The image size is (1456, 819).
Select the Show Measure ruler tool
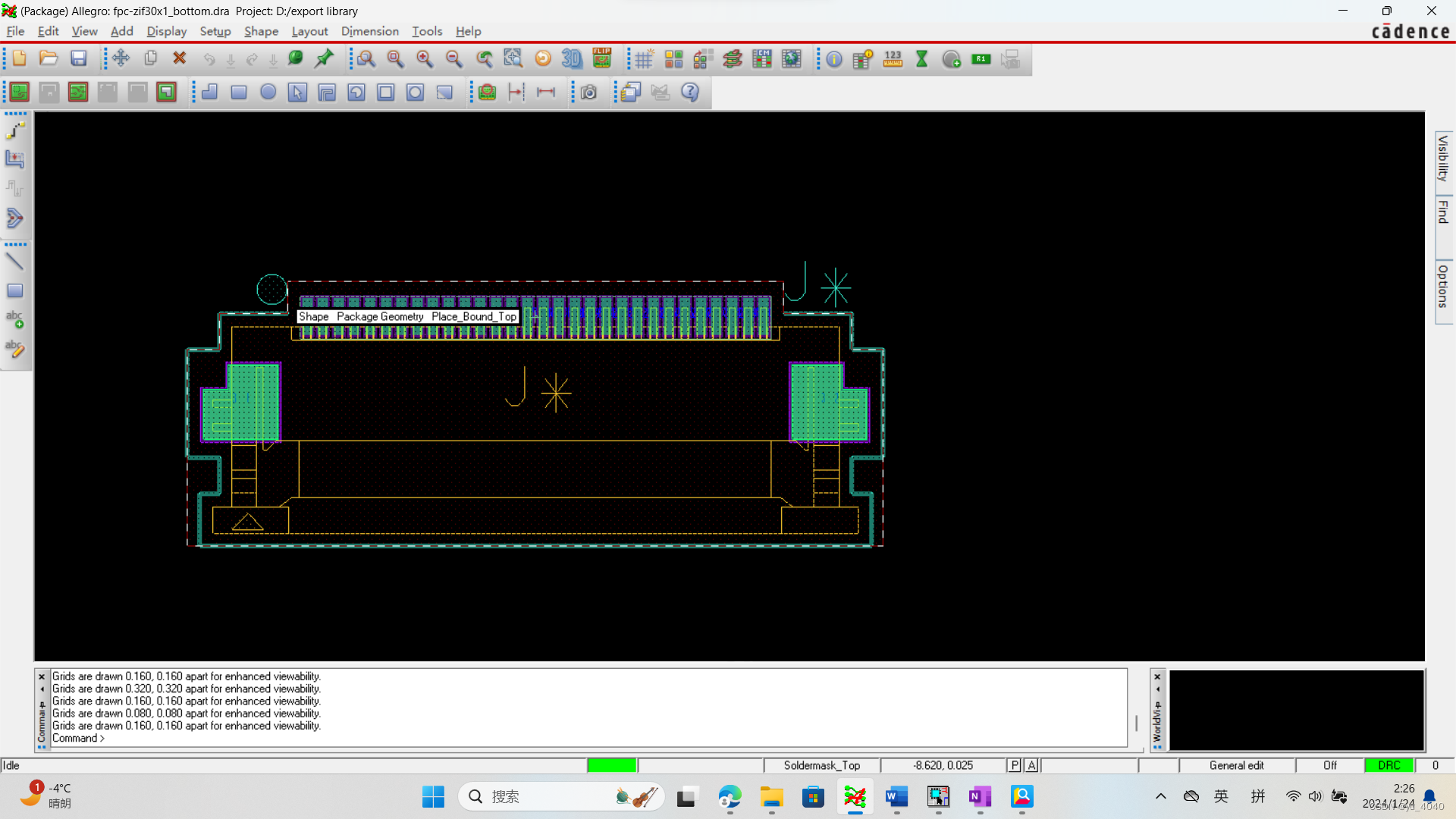893,59
